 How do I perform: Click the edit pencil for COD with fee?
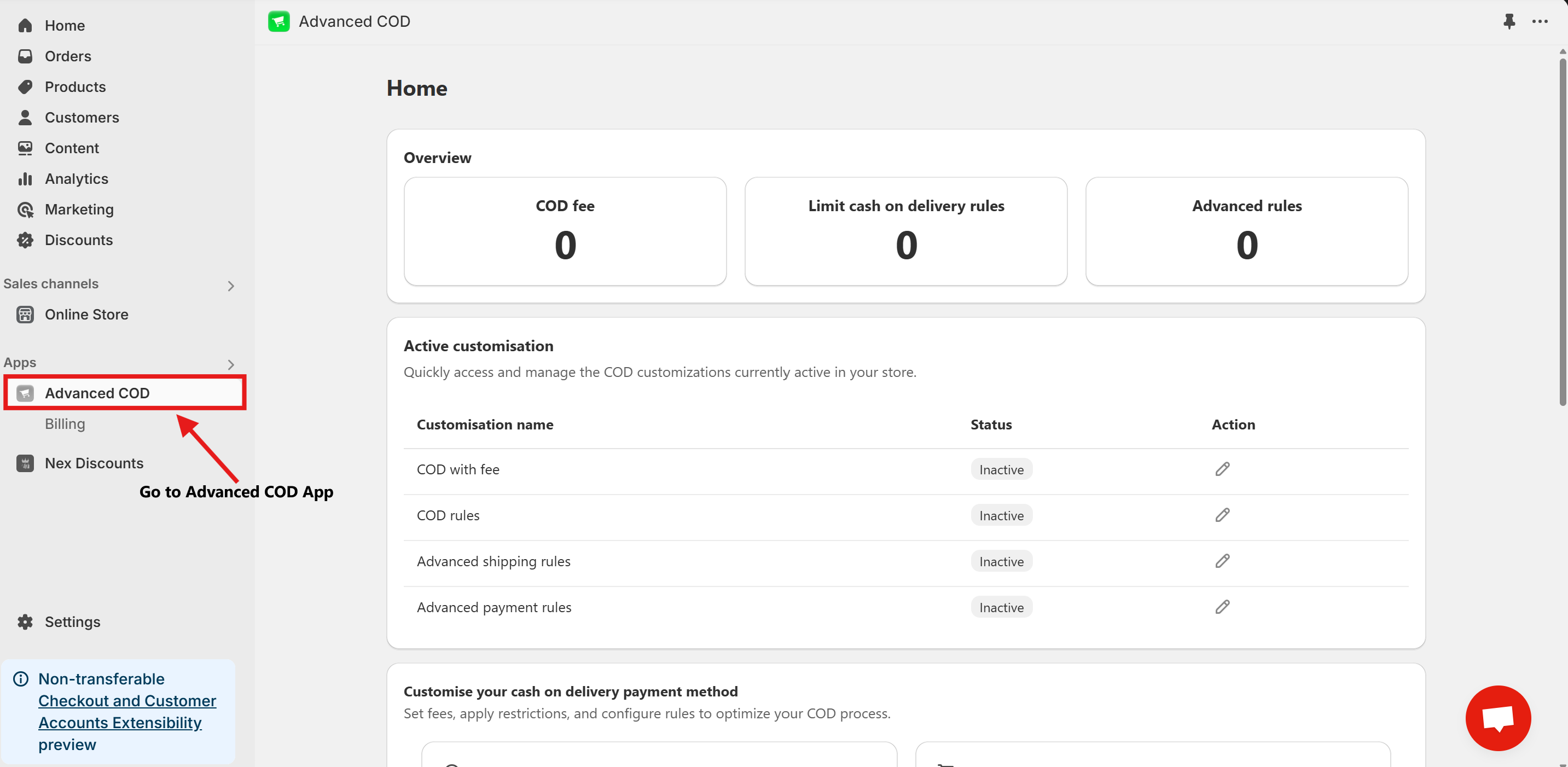pos(1222,469)
